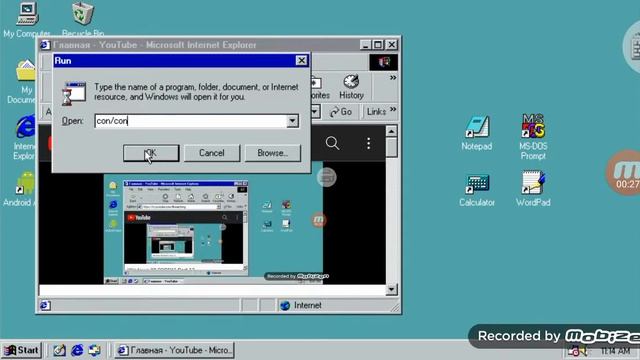Click the Internet Explorer quick launch icon
This screenshot has height=360, width=640.
[77, 350]
